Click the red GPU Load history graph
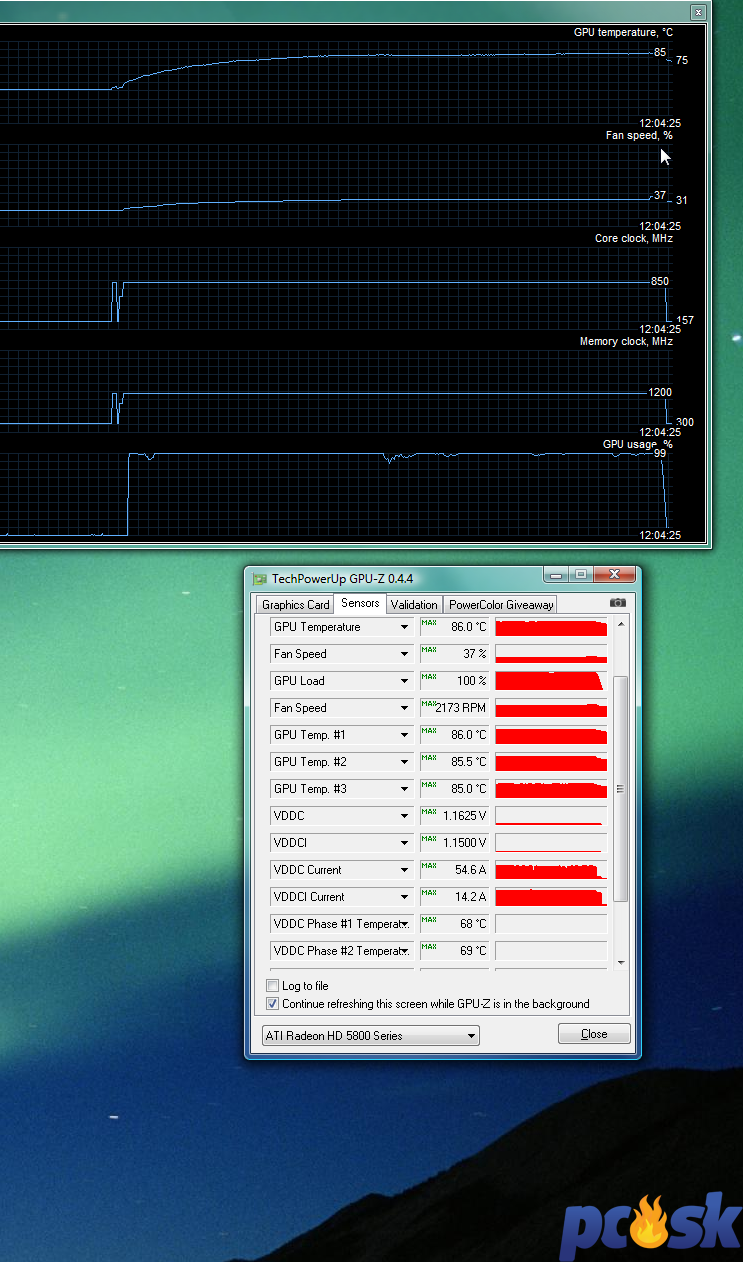Screen dimensions: 743x1262 coord(551,681)
